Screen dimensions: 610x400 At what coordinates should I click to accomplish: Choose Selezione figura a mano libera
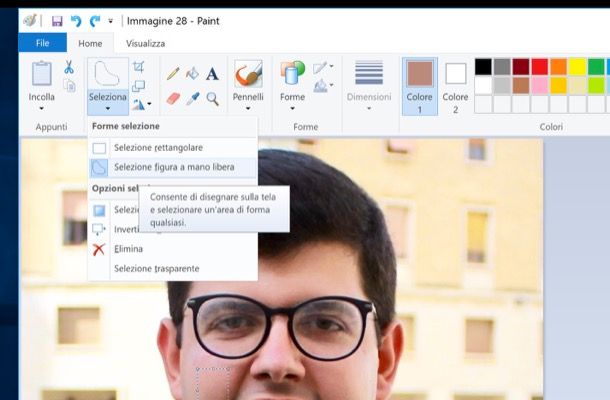pos(173,167)
